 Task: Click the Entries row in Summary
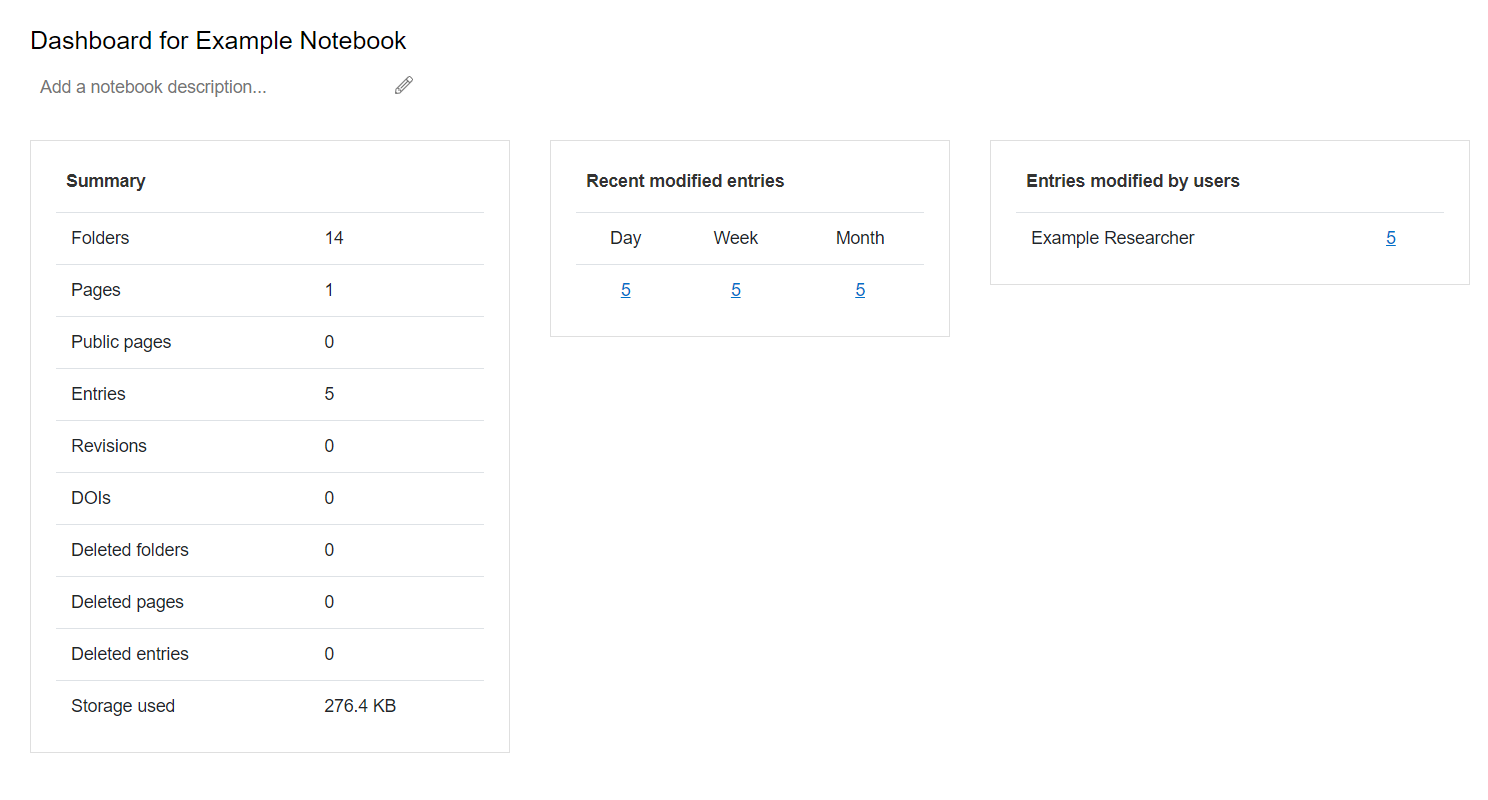(x=270, y=394)
